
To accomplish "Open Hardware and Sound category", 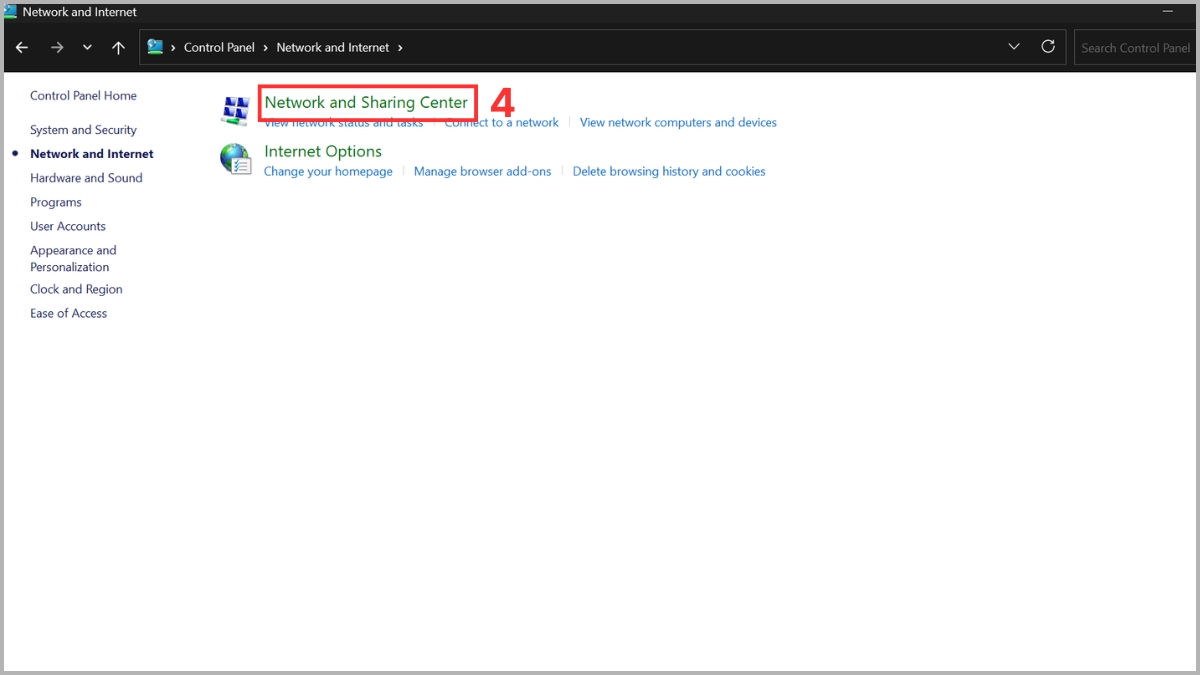I will pos(86,178).
